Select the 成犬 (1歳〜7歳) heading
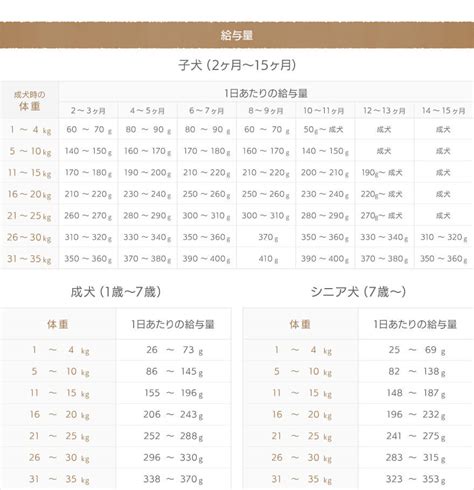The width and height of the screenshot is (474, 490). pyautogui.click(x=116, y=292)
